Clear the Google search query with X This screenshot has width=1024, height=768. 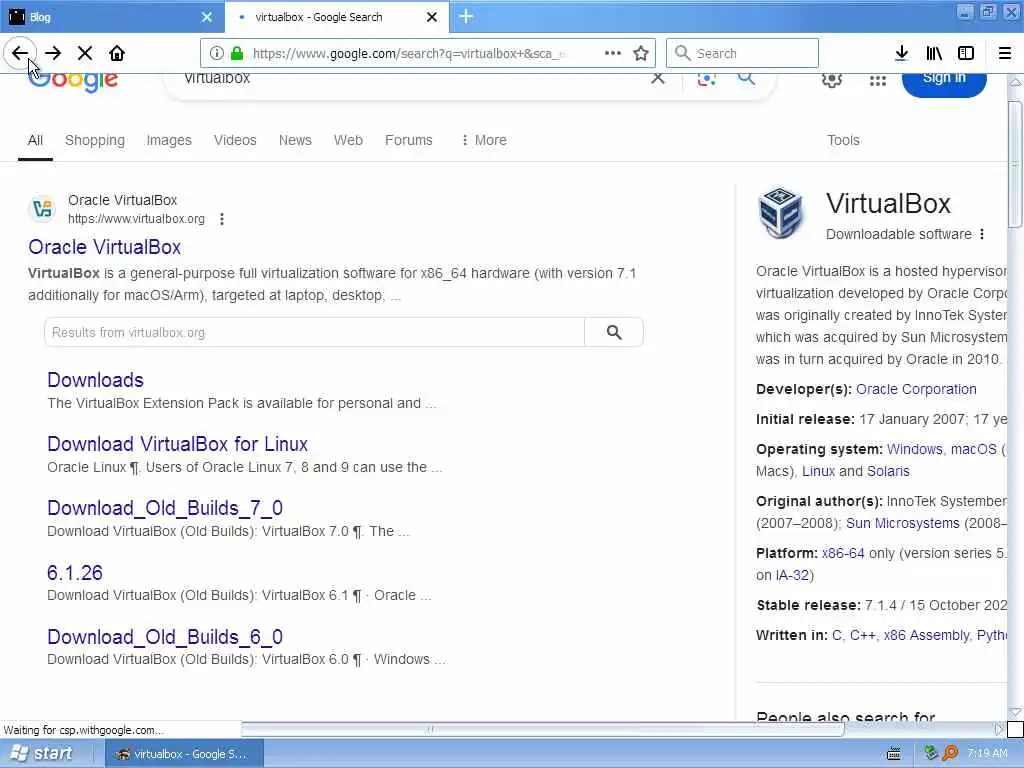(x=658, y=78)
